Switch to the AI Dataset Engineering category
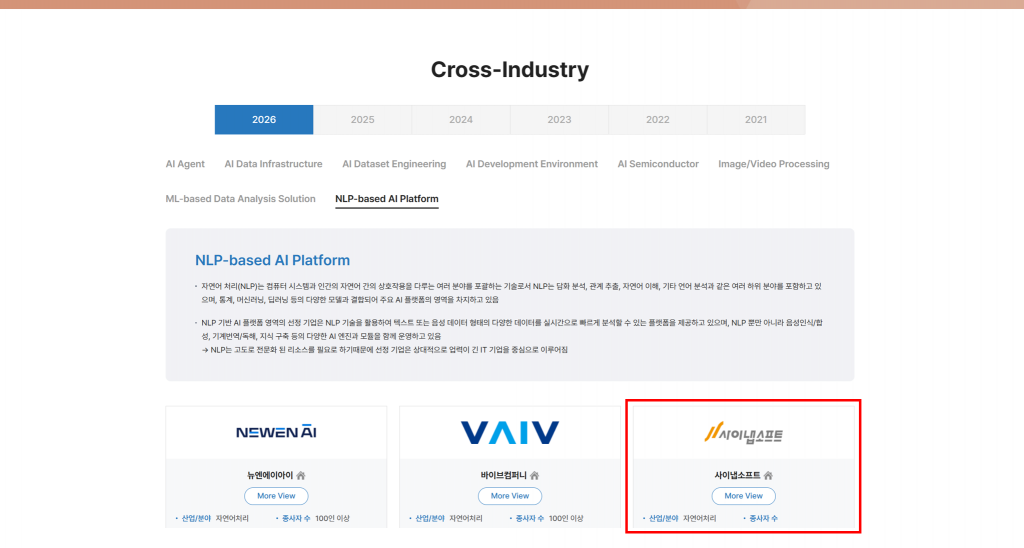 (394, 164)
